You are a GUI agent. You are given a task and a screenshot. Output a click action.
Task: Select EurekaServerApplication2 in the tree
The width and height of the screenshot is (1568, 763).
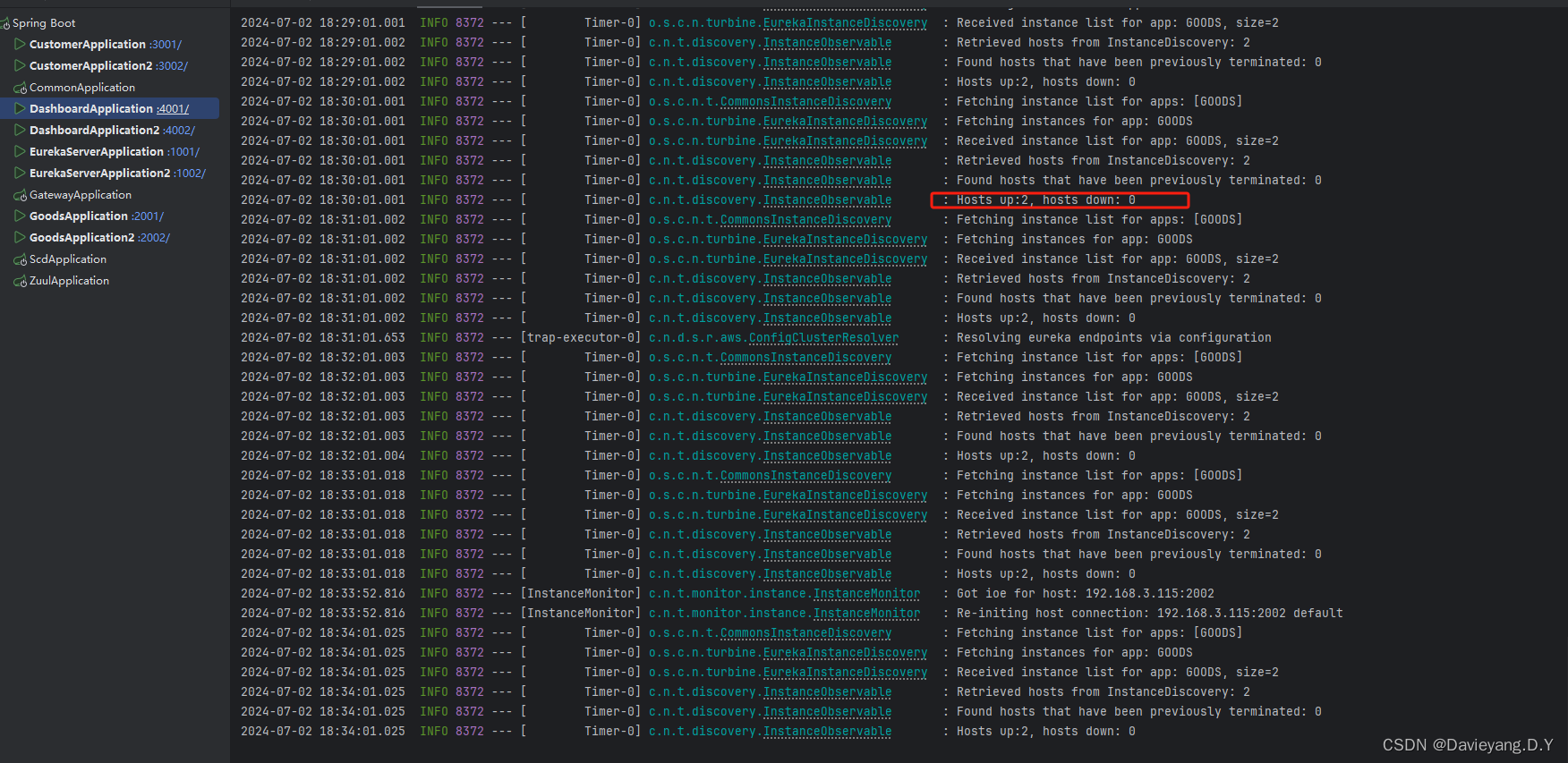100,173
